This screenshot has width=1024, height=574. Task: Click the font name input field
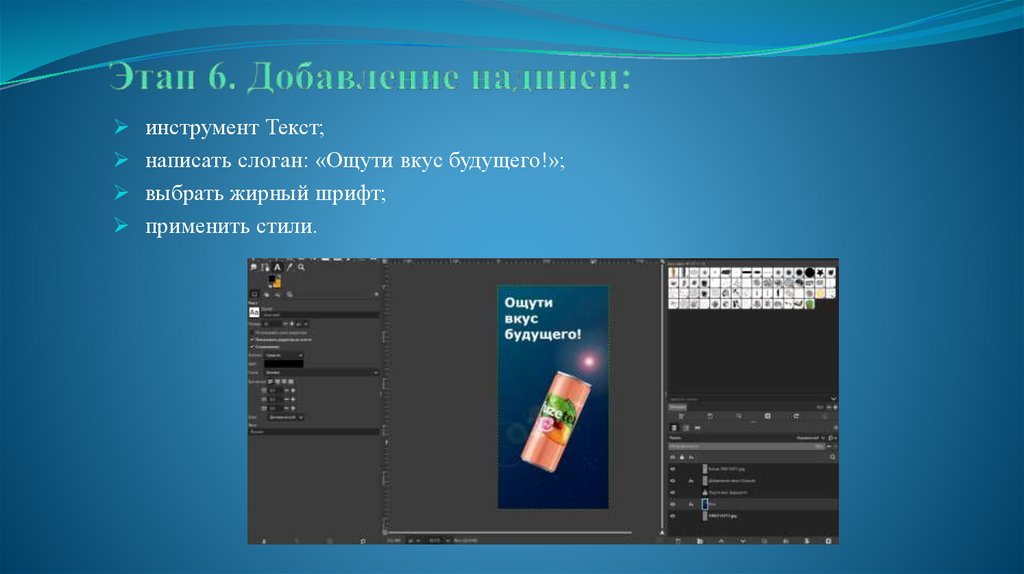pyautogui.click(x=321, y=314)
